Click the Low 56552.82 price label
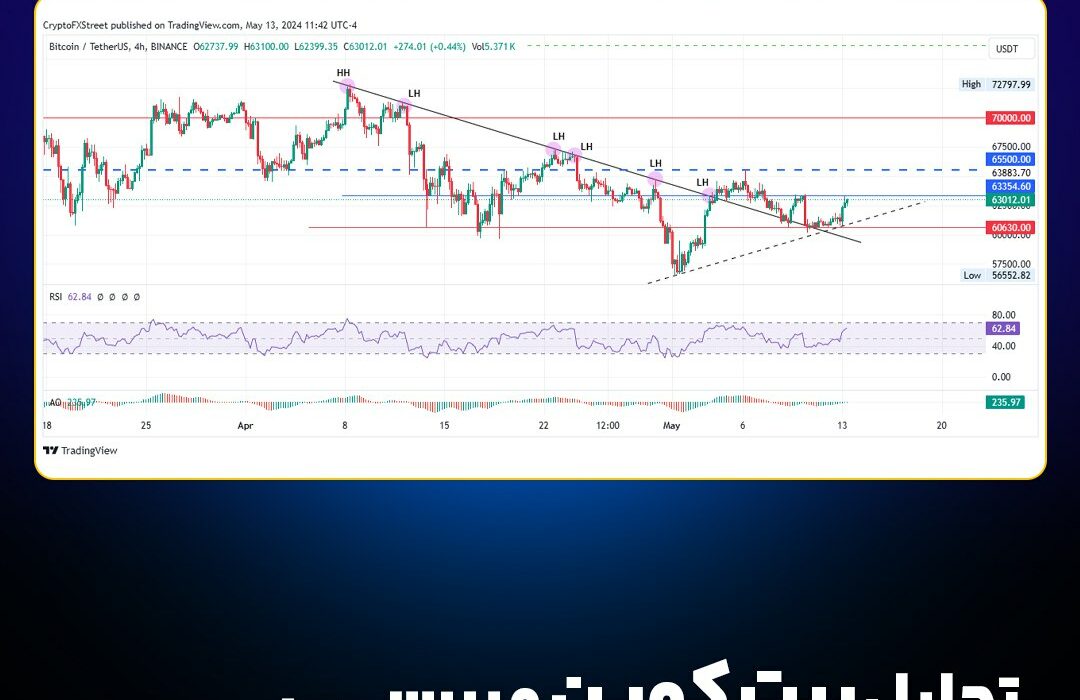Screen dimensions: 1080x700 point(997,275)
